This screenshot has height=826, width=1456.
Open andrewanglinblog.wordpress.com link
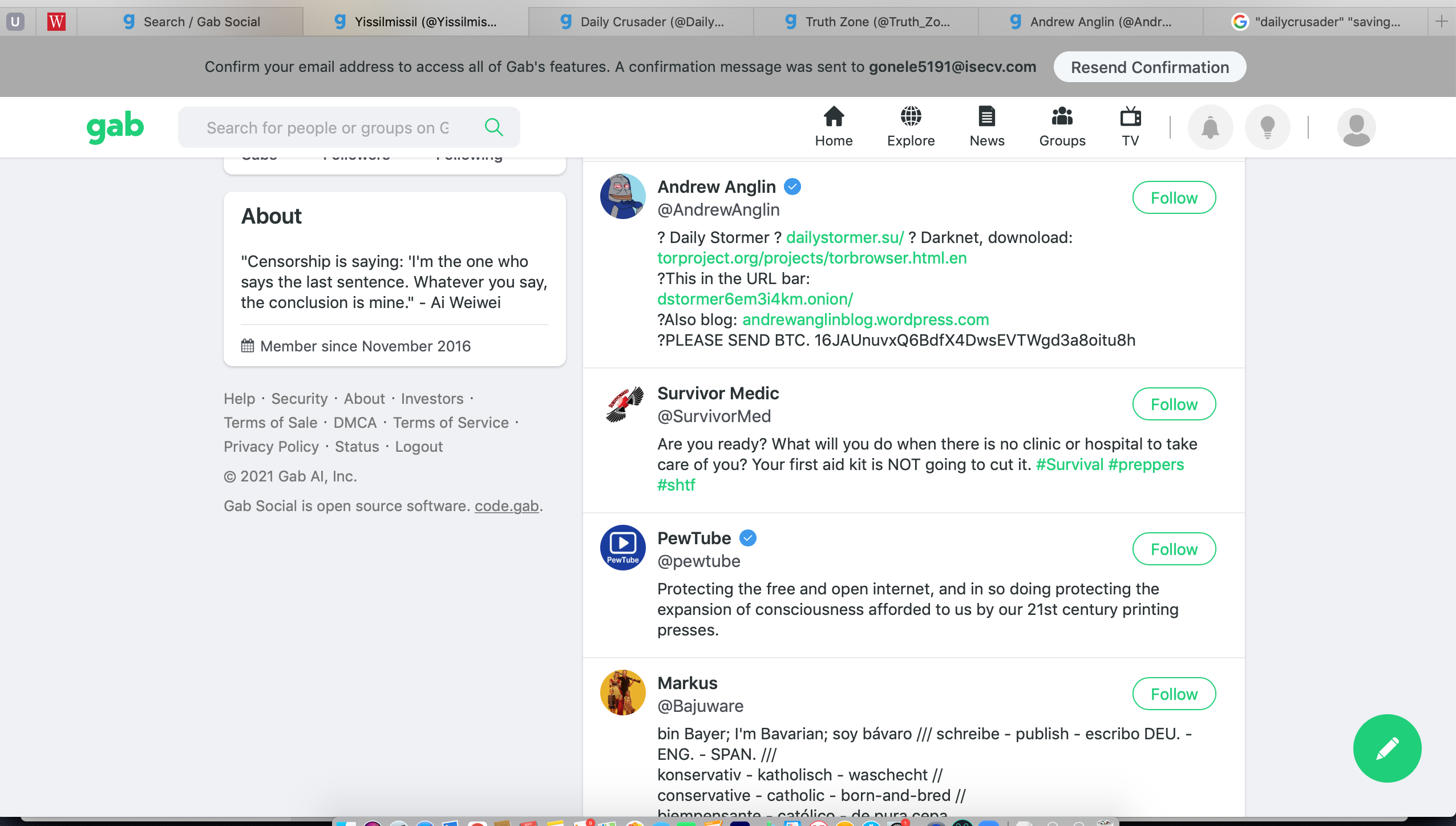click(865, 319)
